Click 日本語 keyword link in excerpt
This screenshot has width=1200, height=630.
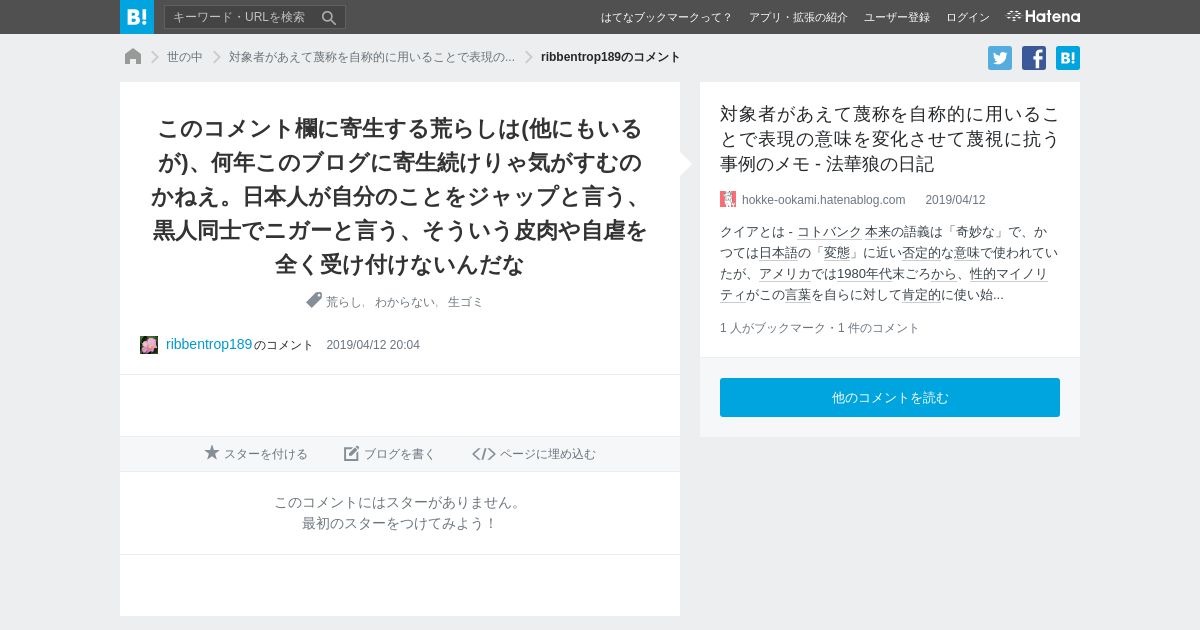(x=778, y=253)
